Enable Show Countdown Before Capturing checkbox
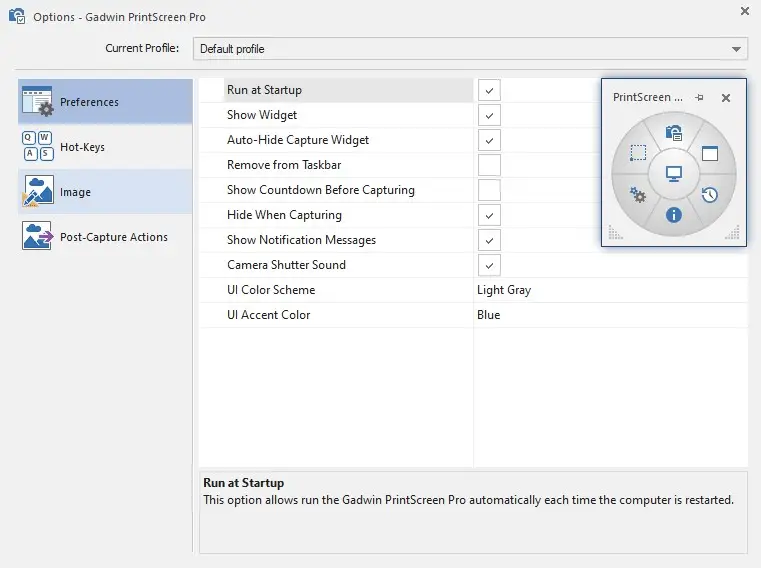Screen dimensions: 761x568 coord(489,190)
